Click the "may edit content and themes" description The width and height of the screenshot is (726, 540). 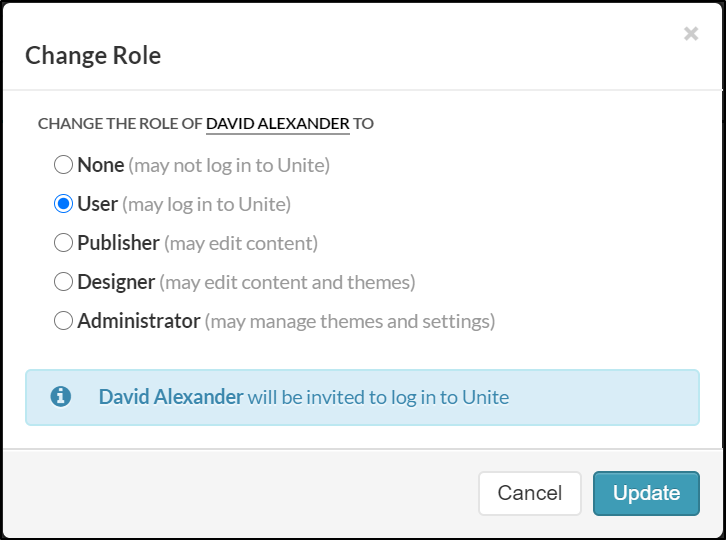(x=287, y=282)
